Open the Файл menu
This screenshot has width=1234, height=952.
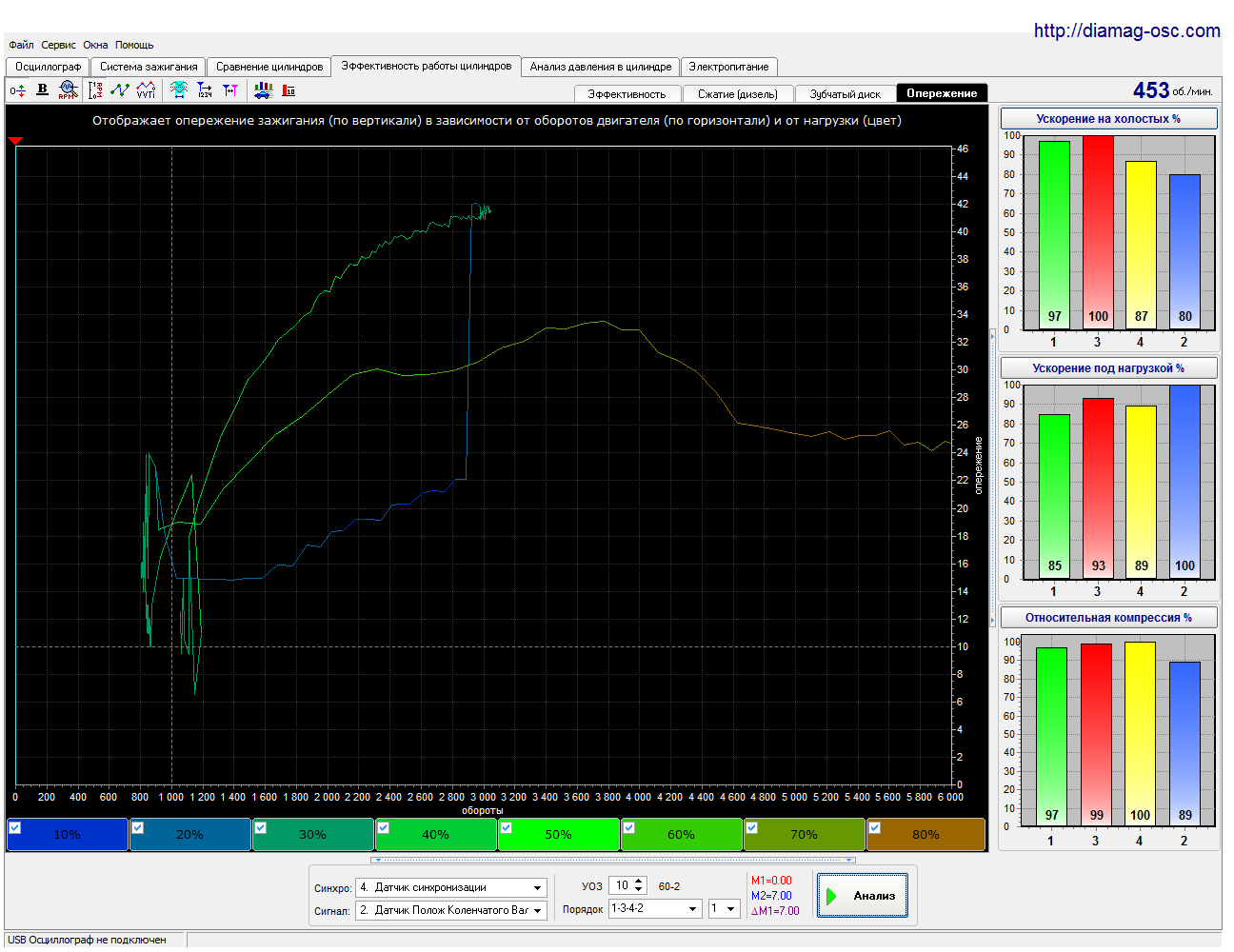(21, 45)
